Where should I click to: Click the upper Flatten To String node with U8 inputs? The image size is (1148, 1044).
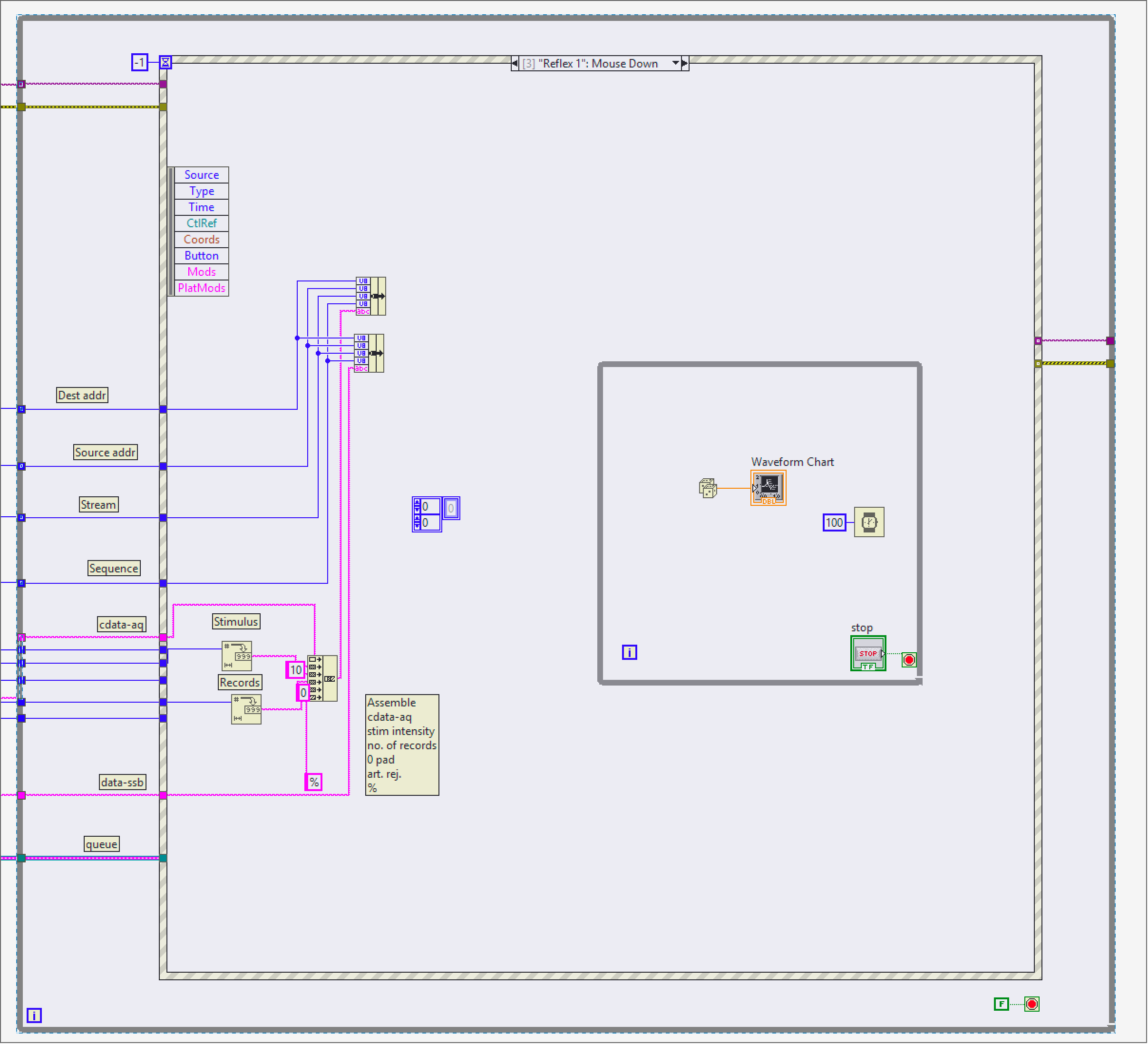(x=370, y=296)
